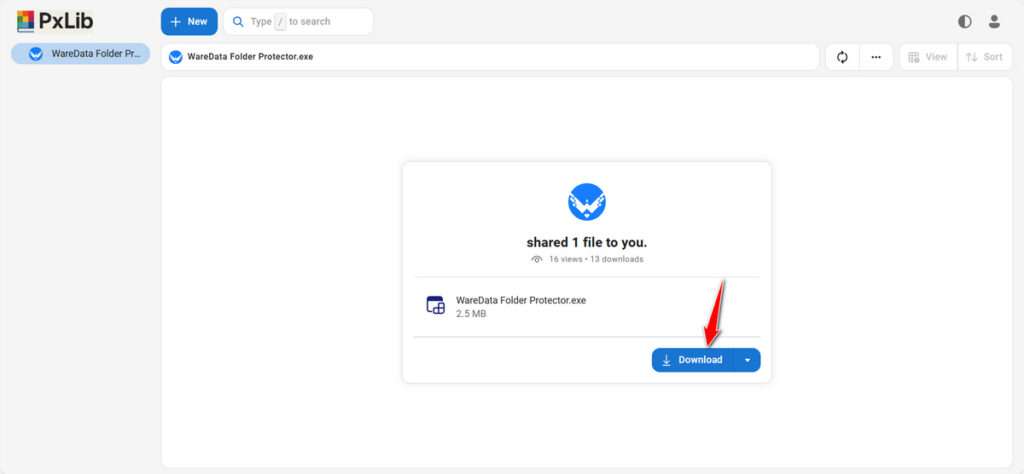This screenshot has width=1024, height=474.
Task: Click the eye icon beside views count
Action: point(537,259)
